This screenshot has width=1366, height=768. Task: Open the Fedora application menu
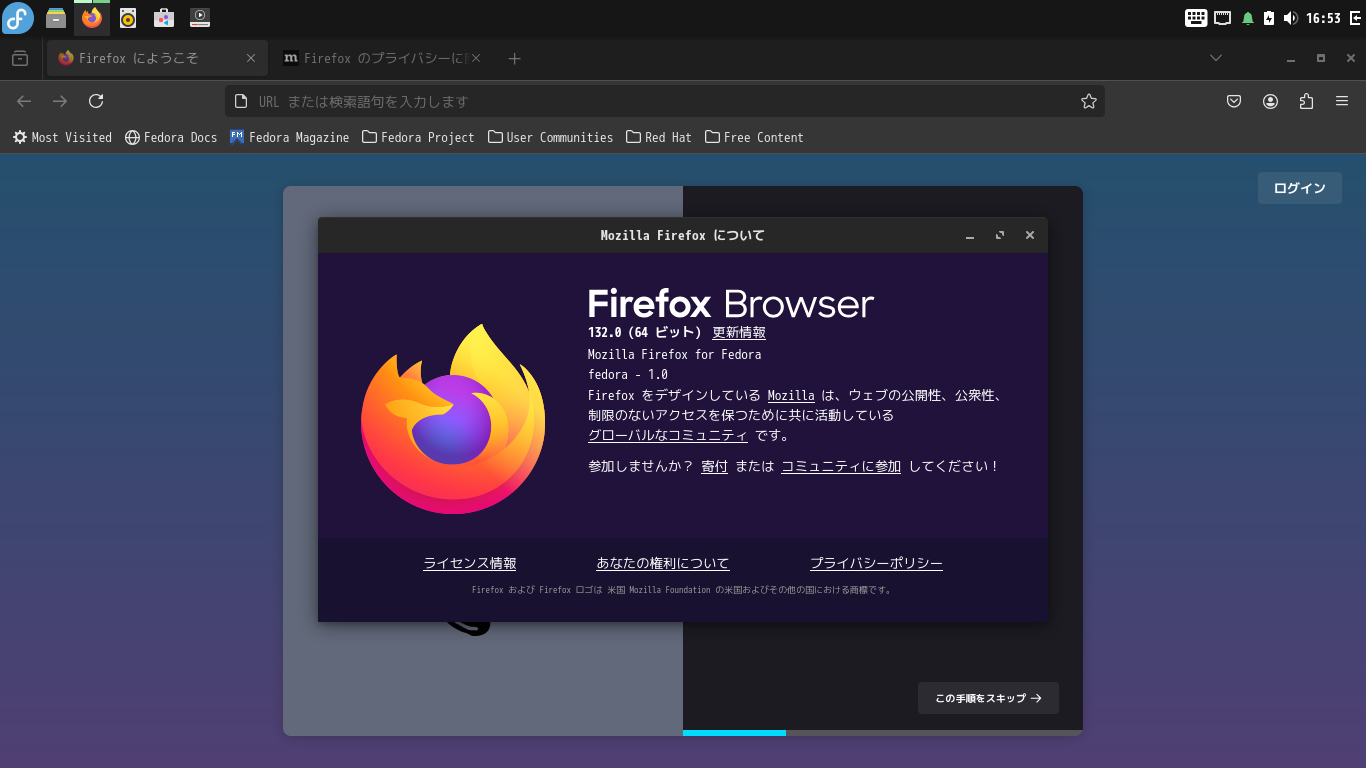tap(18, 18)
